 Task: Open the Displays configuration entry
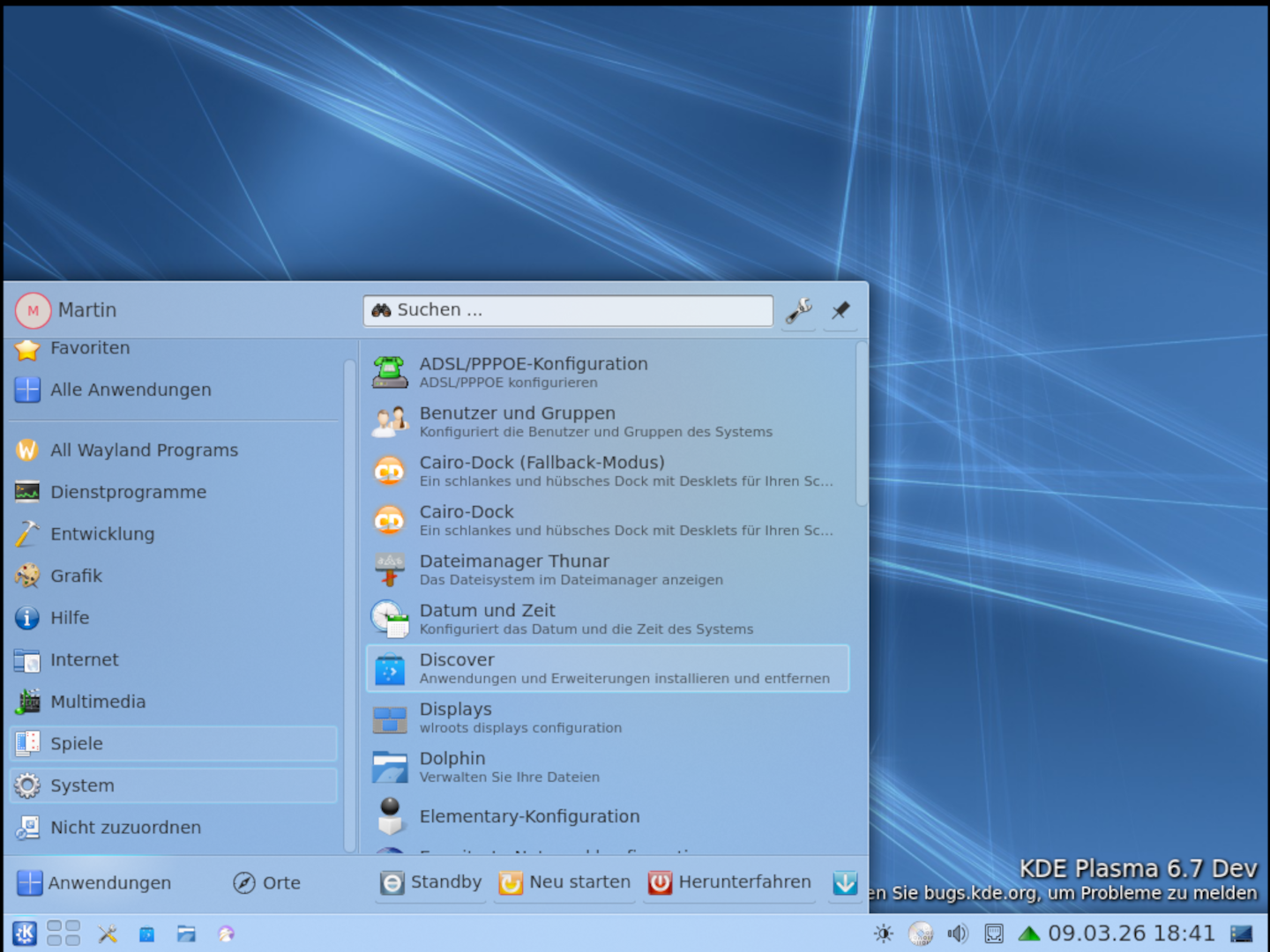pos(607,718)
